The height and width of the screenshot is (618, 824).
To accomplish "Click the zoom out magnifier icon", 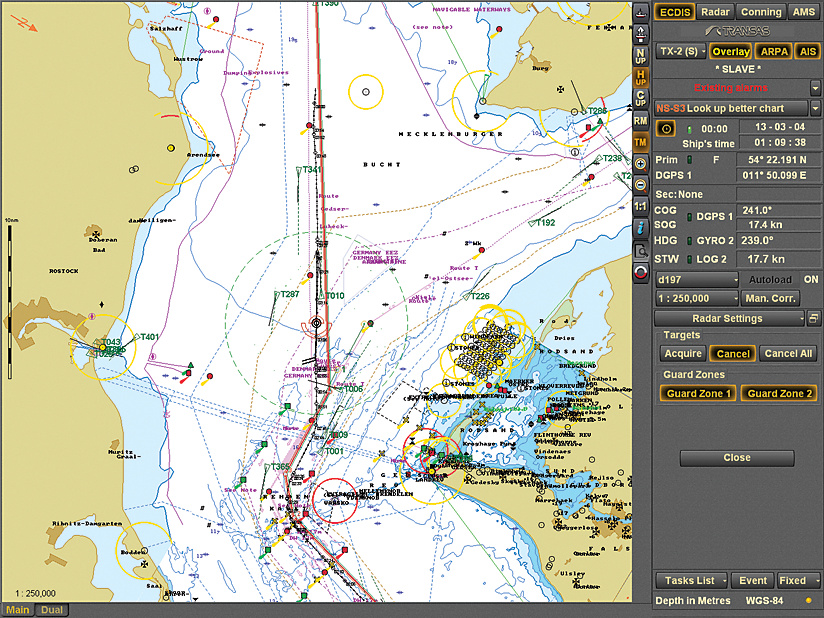I will (641, 184).
